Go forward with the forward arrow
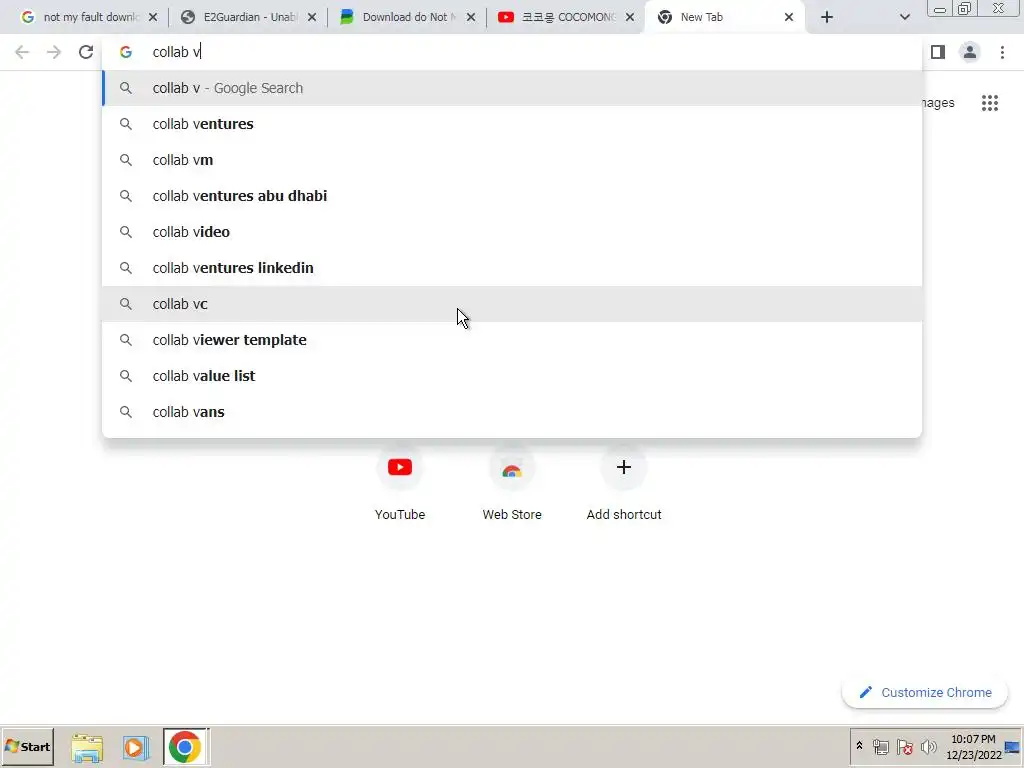 tap(54, 52)
